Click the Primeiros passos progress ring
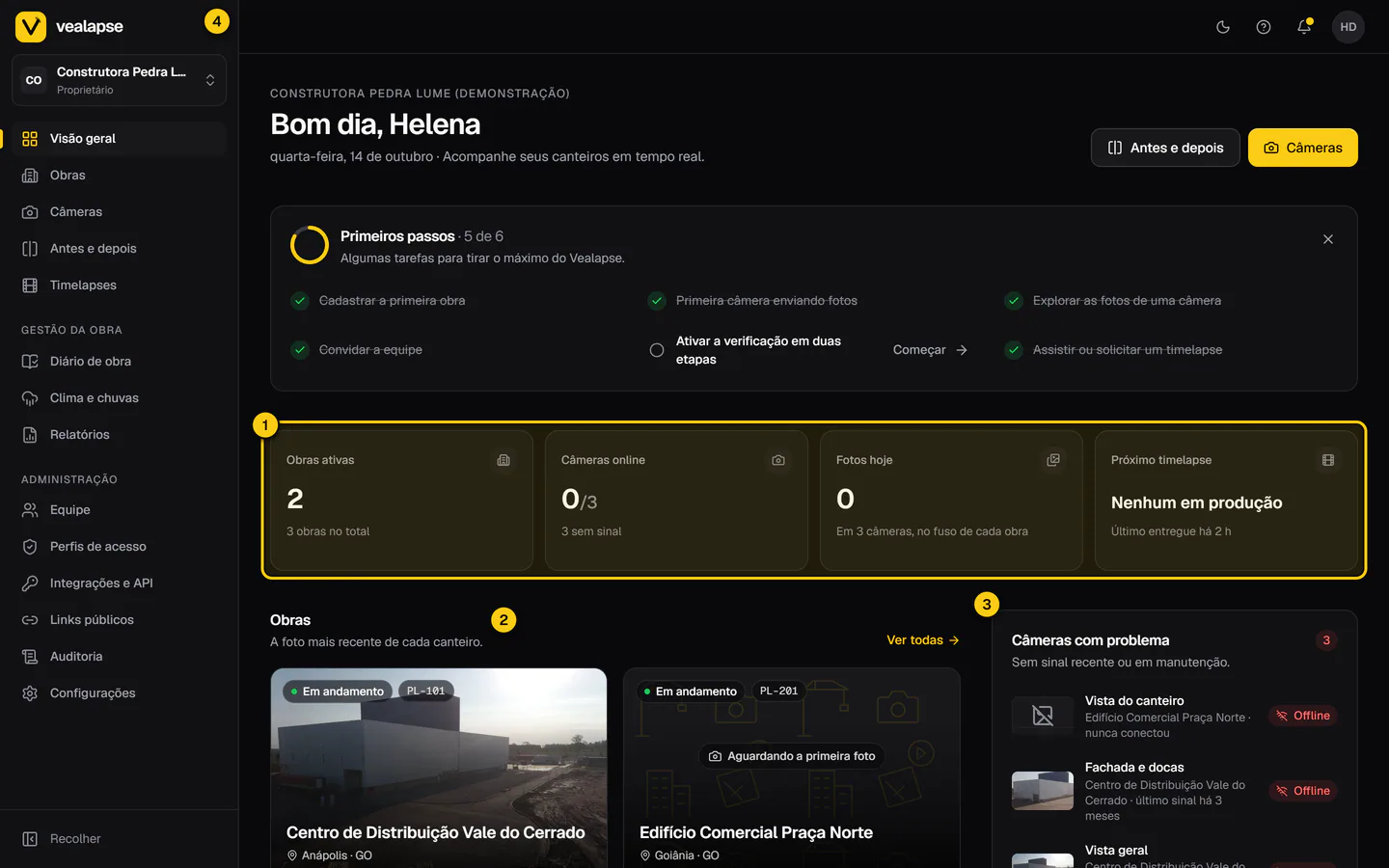Viewport: 1389px width, 868px height. 310,245
